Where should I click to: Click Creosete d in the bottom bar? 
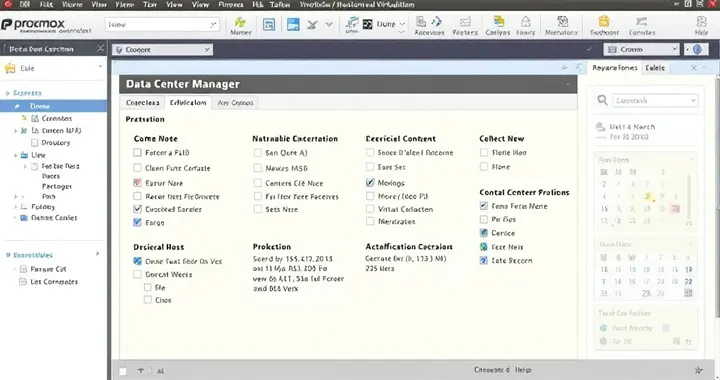(492, 369)
